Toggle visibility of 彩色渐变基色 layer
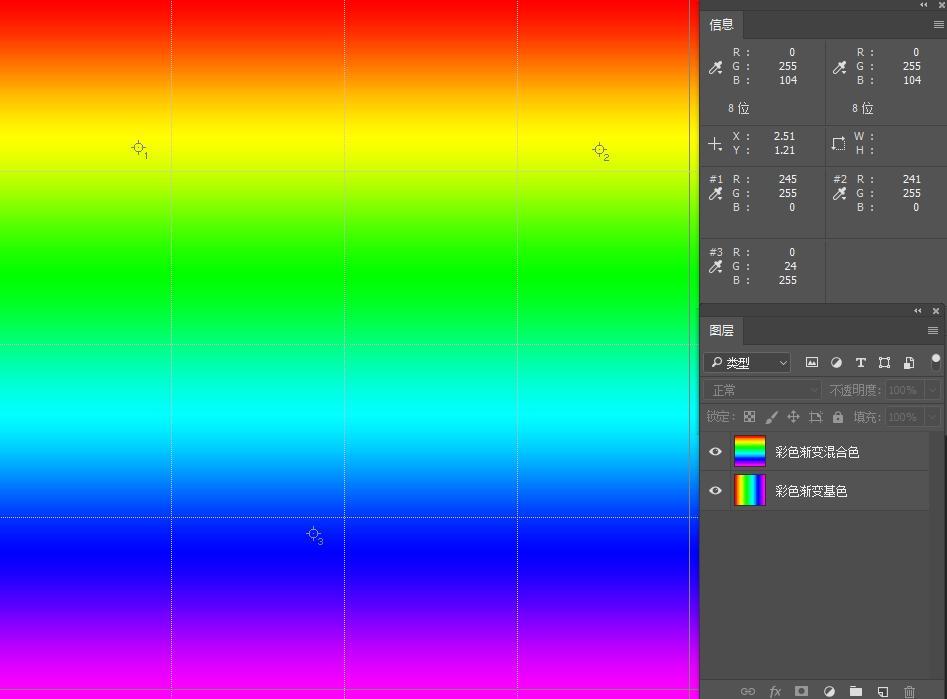 [715, 491]
